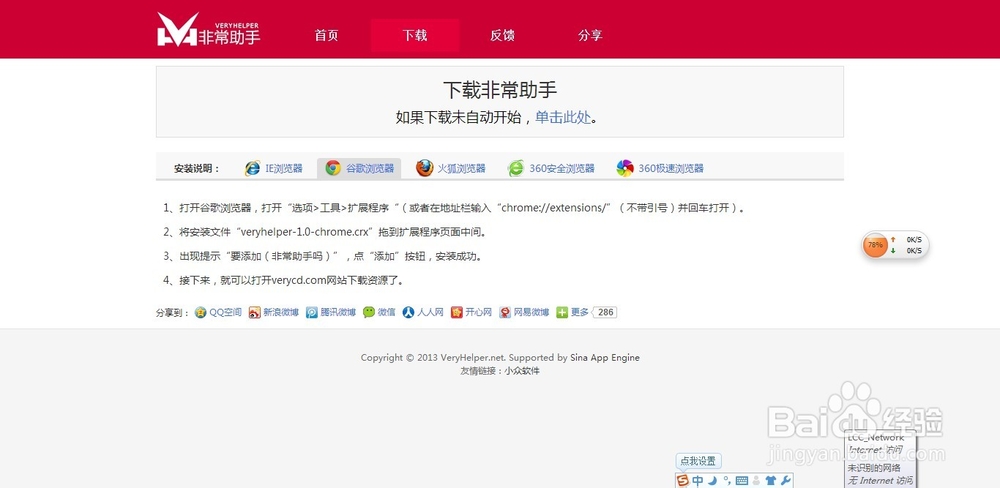1000x488 pixels.
Task: Toggle 中 Chinese input mode
Action: tap(698, 480)
